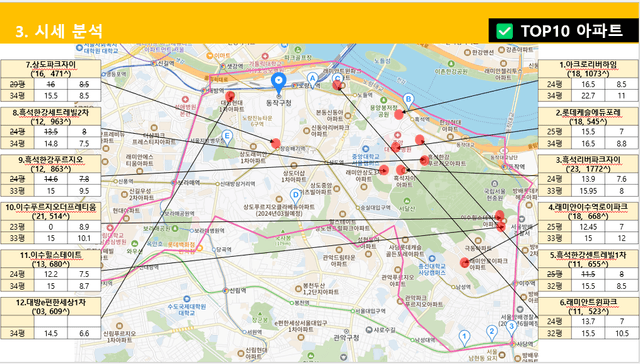Viewport: 640px width, 364px height.
Task: Click the red dot near 장승배기역
Action: click(x=276, y=143)
